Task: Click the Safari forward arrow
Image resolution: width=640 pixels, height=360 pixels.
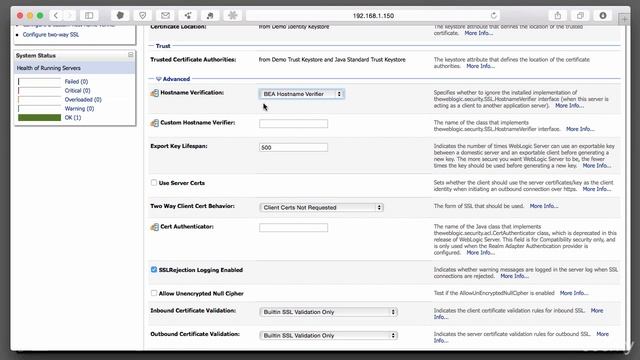Action: tap(69, 16)
